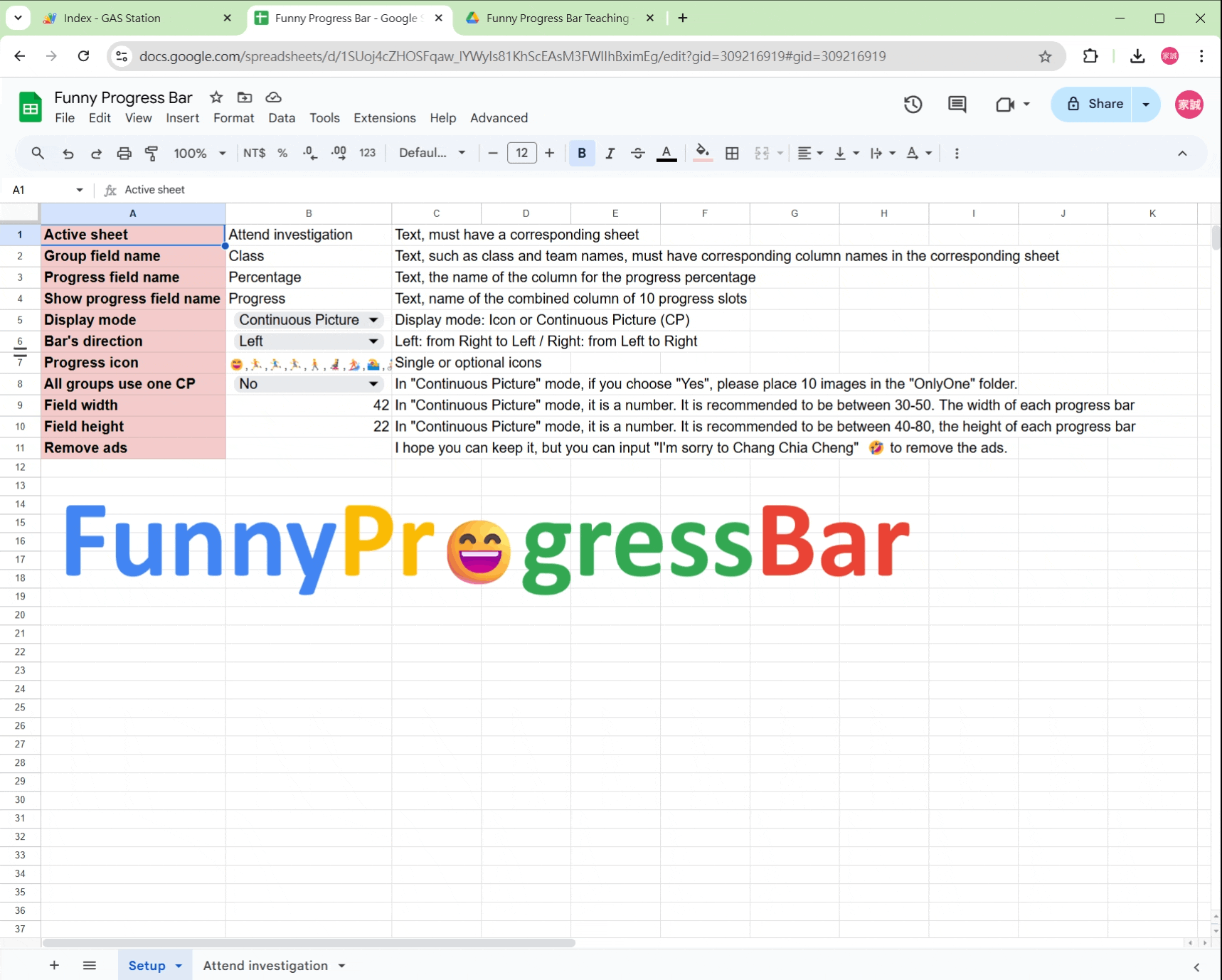This screenshot has height=980, width=1222.
Task: Star the Funny Progress Bar document
Action: click(216, 97)
